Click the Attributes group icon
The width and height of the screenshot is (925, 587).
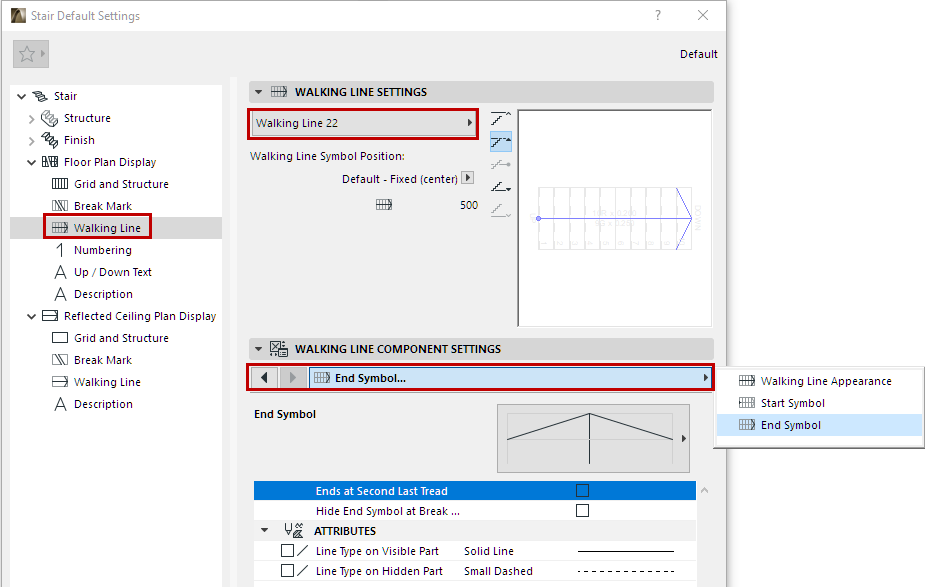pyautogui.click(x=293, y=530)
